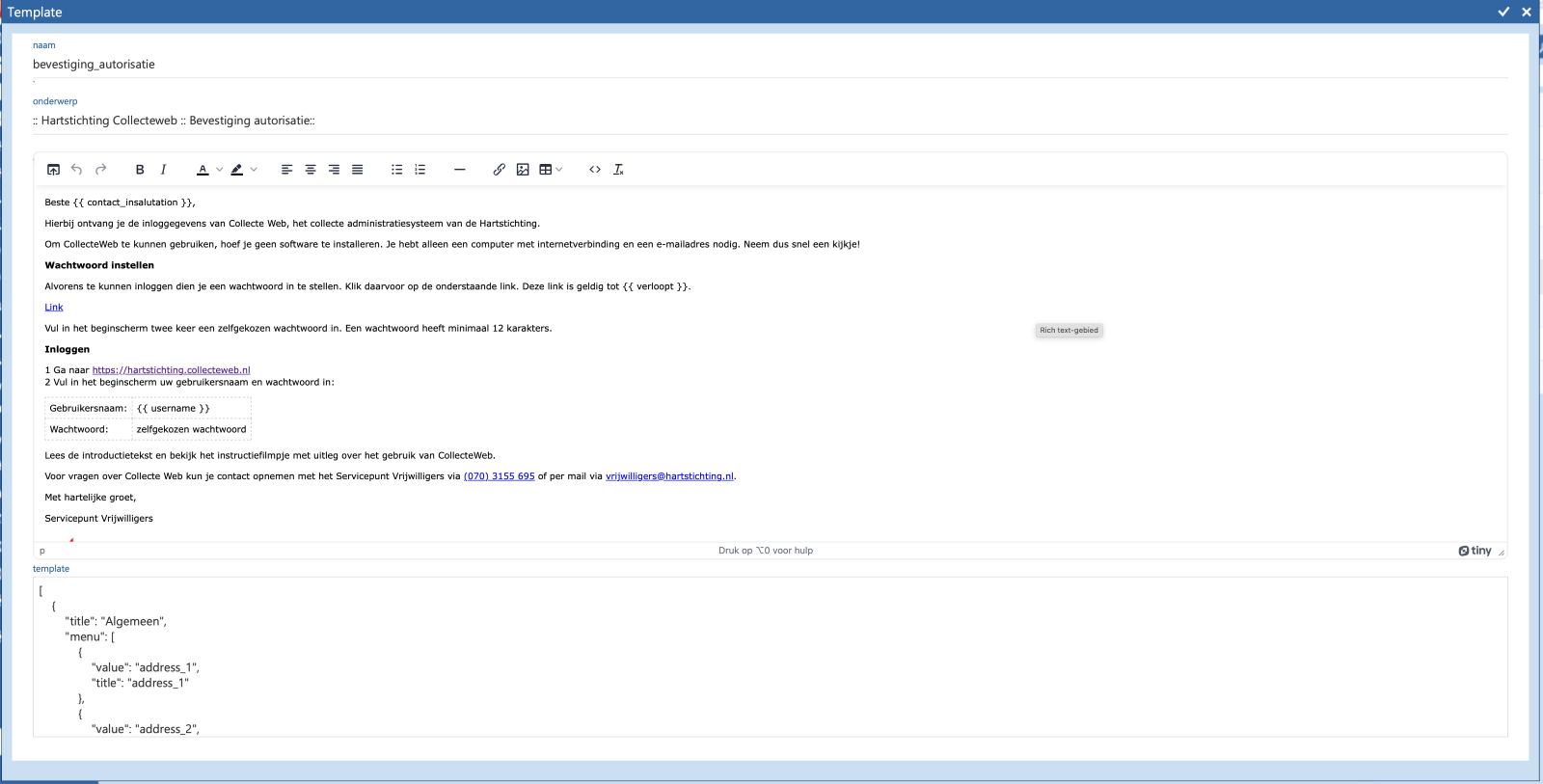1543x784 pixels.
Task: Open the hartstichting.collecteweb.nl link
Action: click(x=172, y=370)
